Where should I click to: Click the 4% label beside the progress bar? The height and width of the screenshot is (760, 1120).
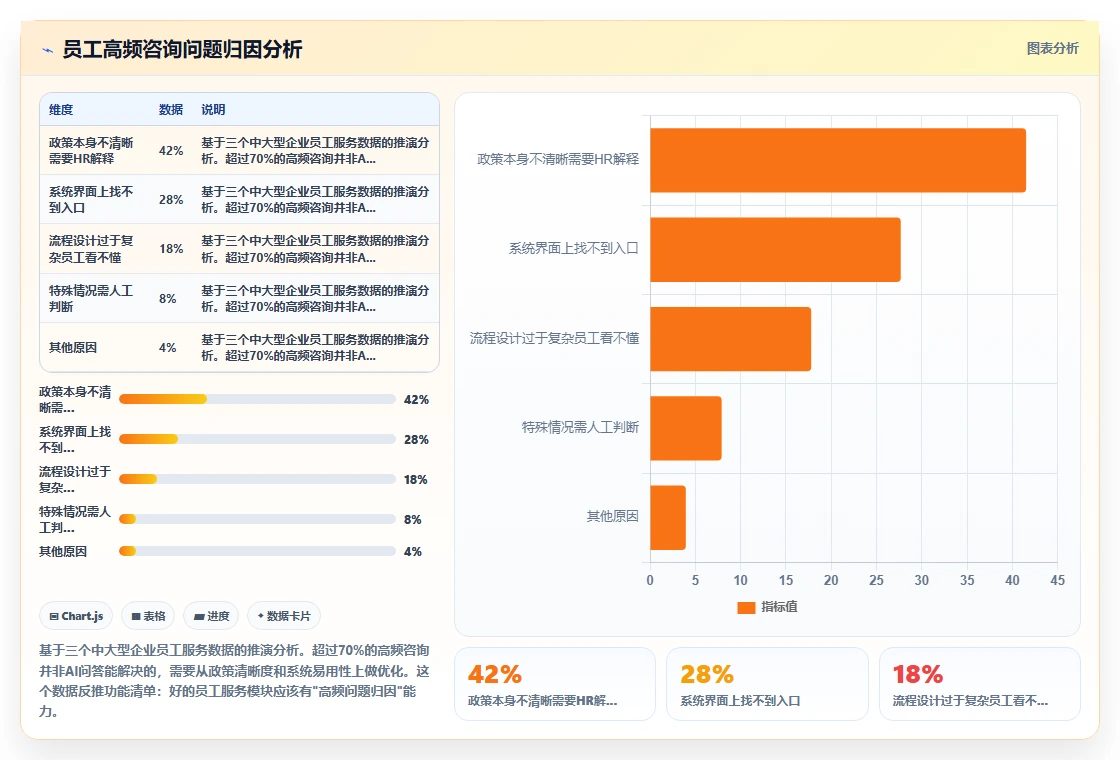(412, 551)
